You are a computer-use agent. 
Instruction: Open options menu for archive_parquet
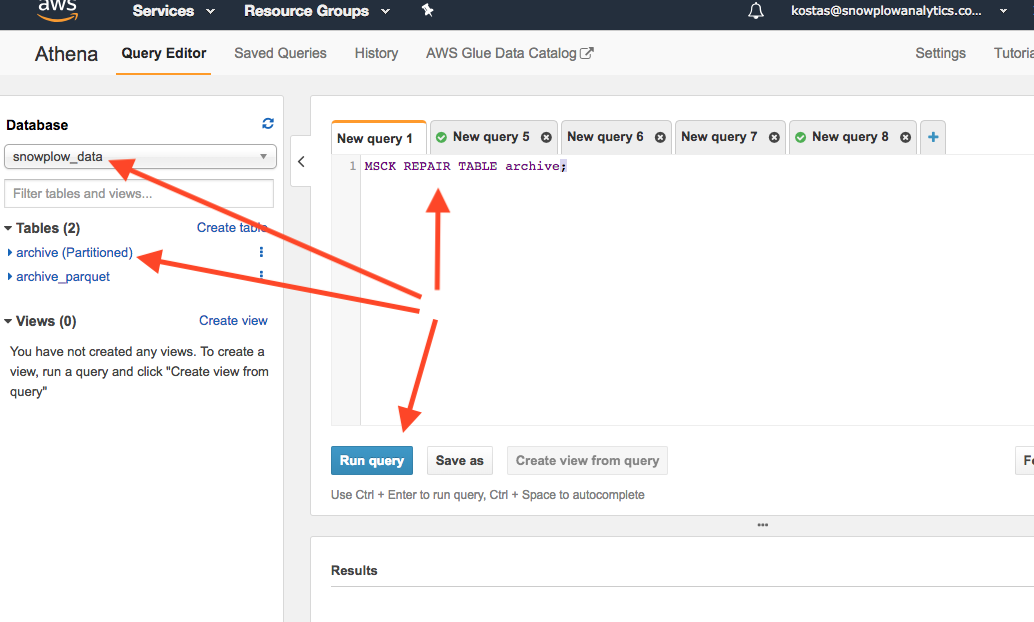point(261,275)
